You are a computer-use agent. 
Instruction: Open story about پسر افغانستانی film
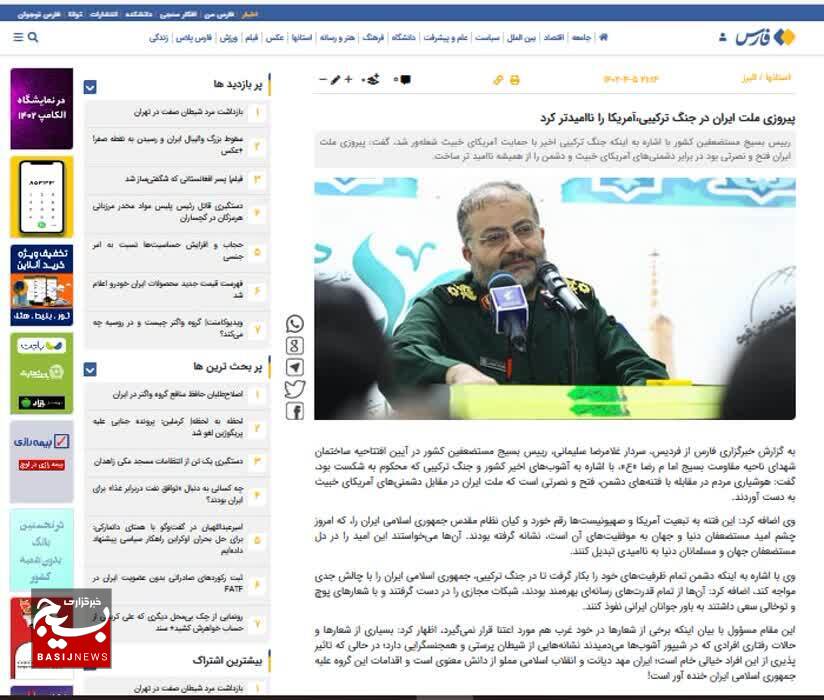(184, 179)
